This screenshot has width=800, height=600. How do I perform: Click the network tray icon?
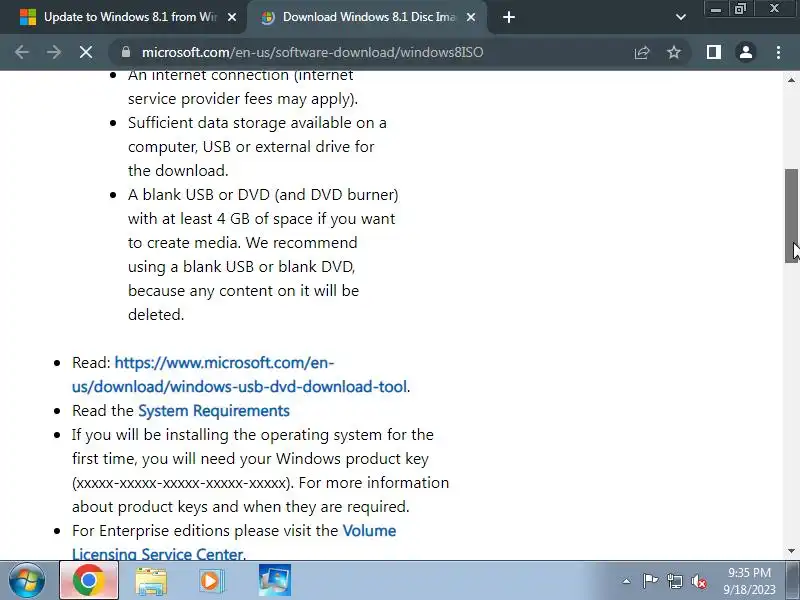[x=674, y=581]
